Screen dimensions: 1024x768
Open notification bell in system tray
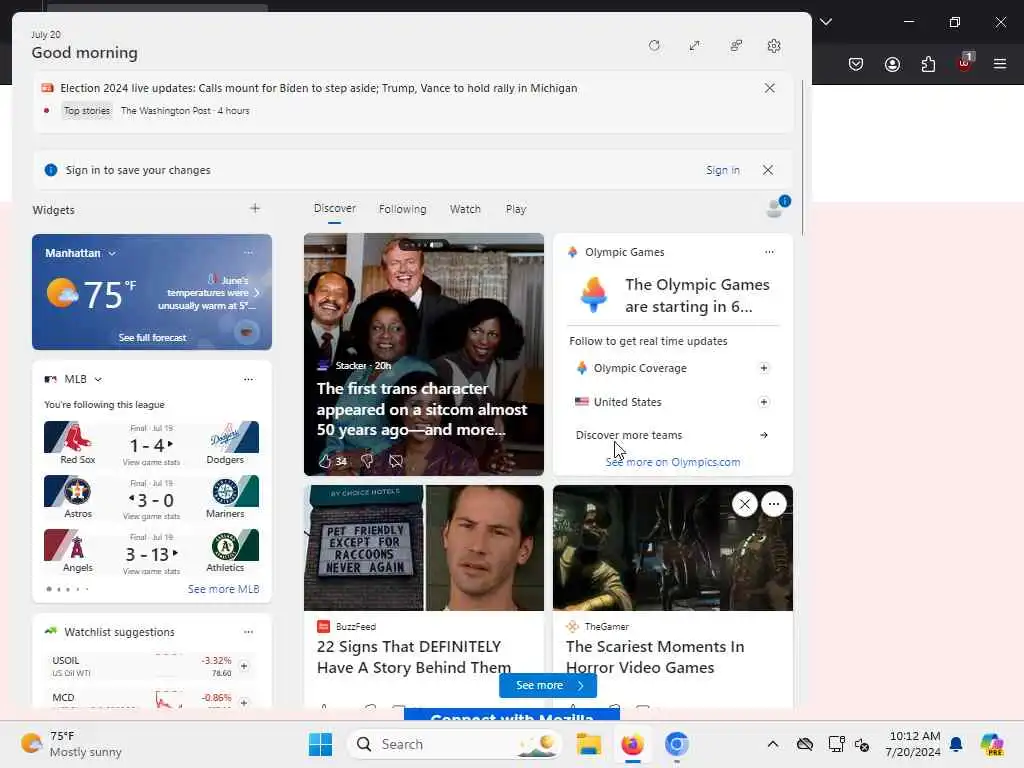(x=956, y=744)
